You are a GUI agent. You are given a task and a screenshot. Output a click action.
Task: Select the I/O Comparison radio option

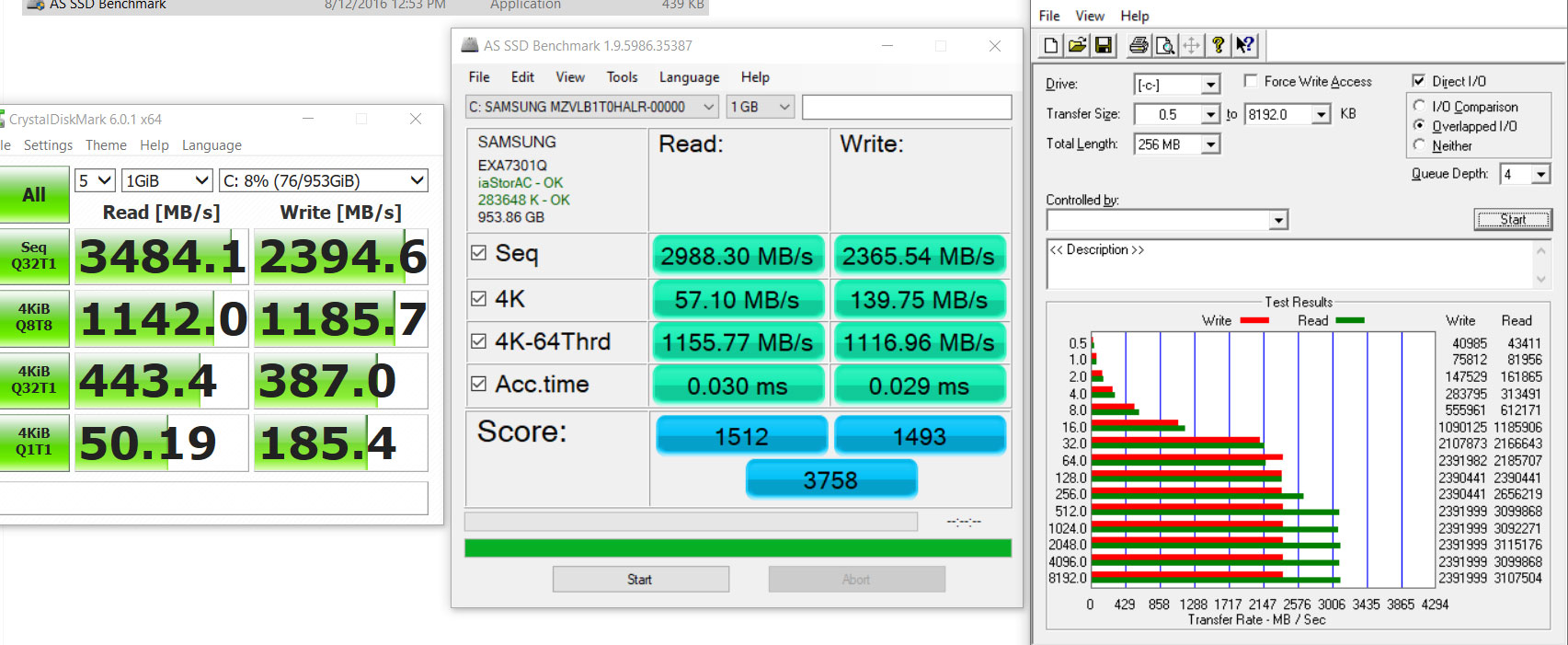pos(1419,107)
